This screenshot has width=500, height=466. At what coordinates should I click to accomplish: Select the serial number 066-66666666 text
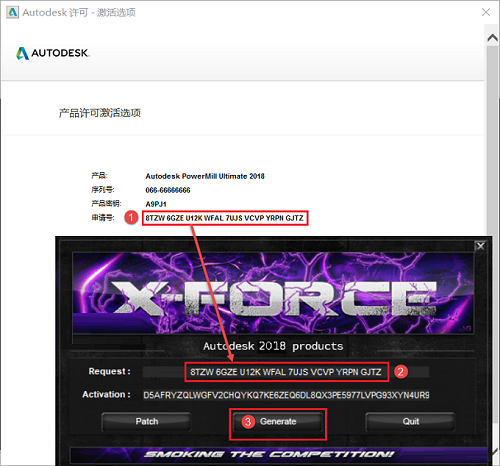click(x=168, y=190)
